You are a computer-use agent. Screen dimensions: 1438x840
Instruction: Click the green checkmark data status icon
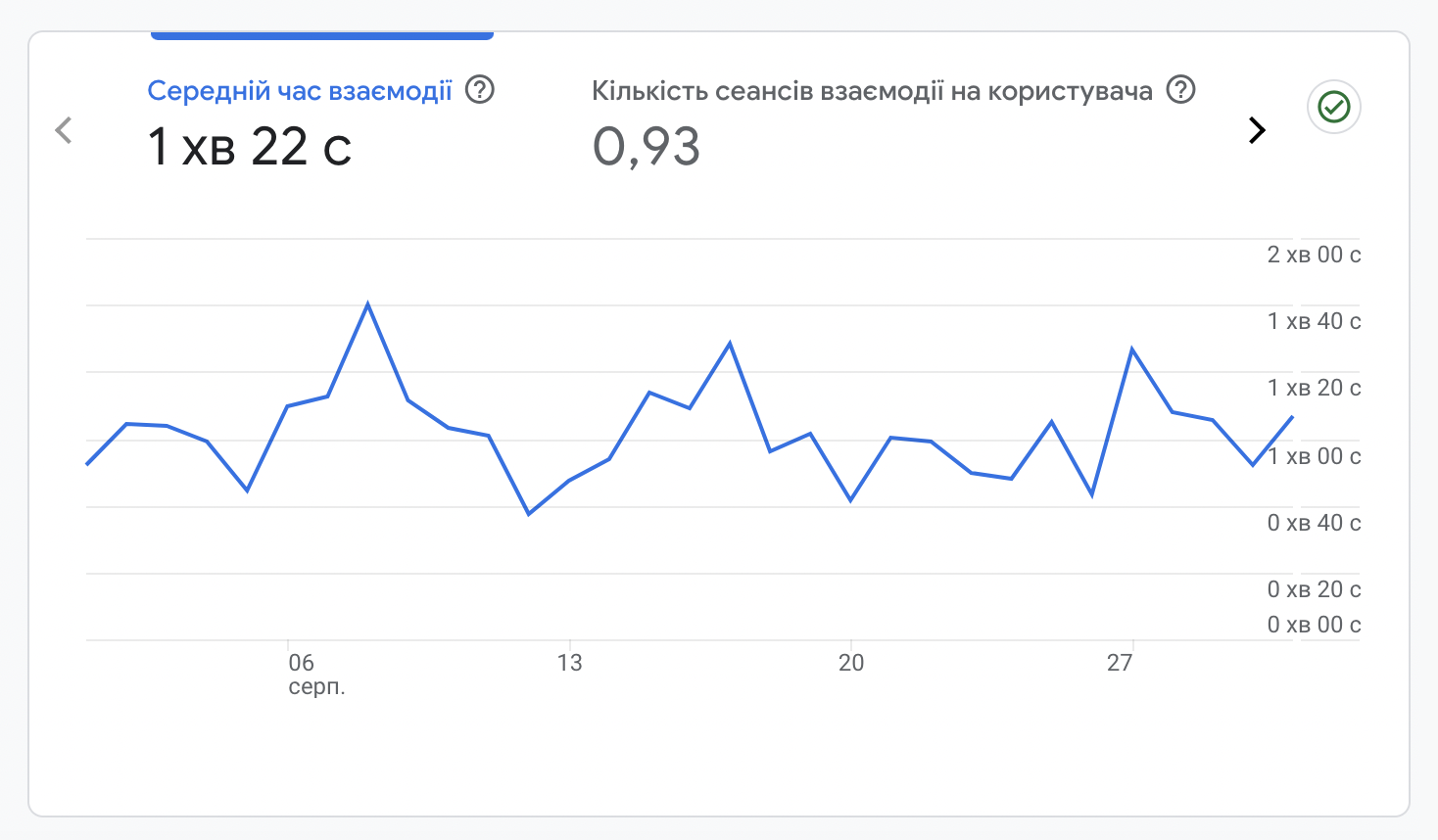1333,107
